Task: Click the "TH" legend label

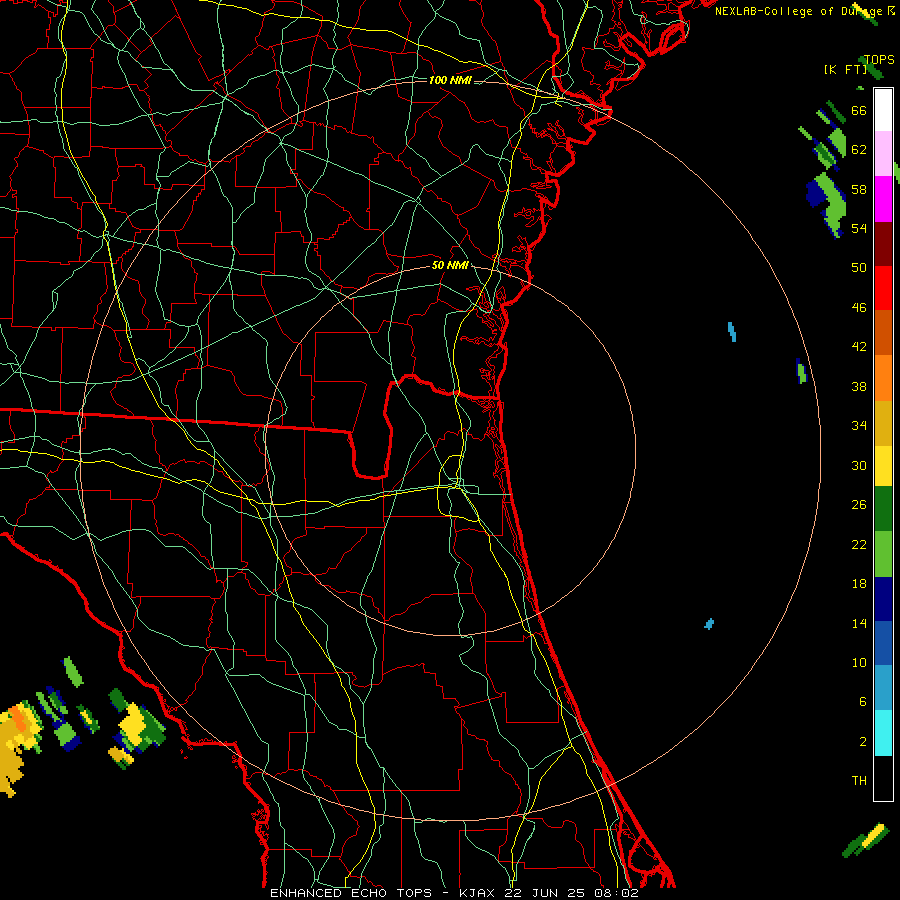Action: click(x=859, y=780)
